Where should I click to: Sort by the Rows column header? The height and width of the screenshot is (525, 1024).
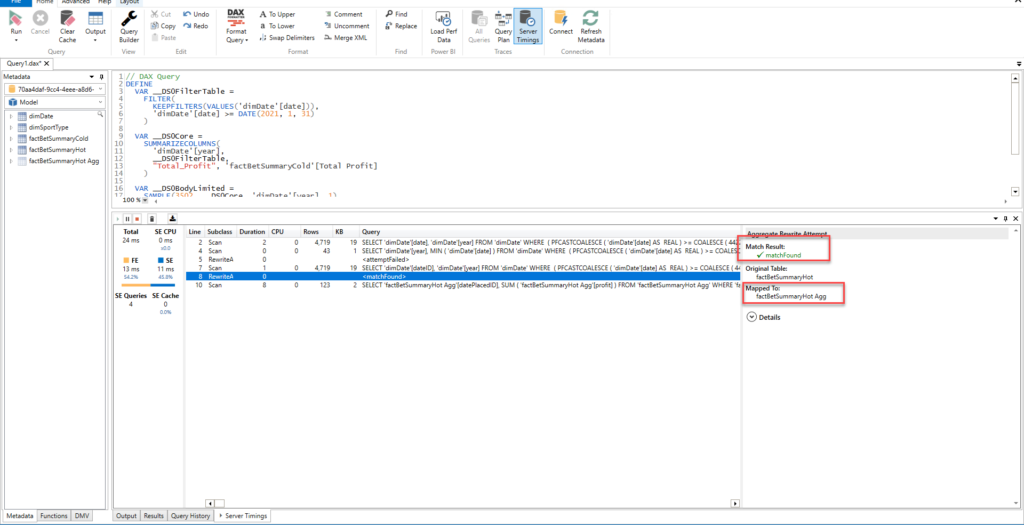coord(311,232)
